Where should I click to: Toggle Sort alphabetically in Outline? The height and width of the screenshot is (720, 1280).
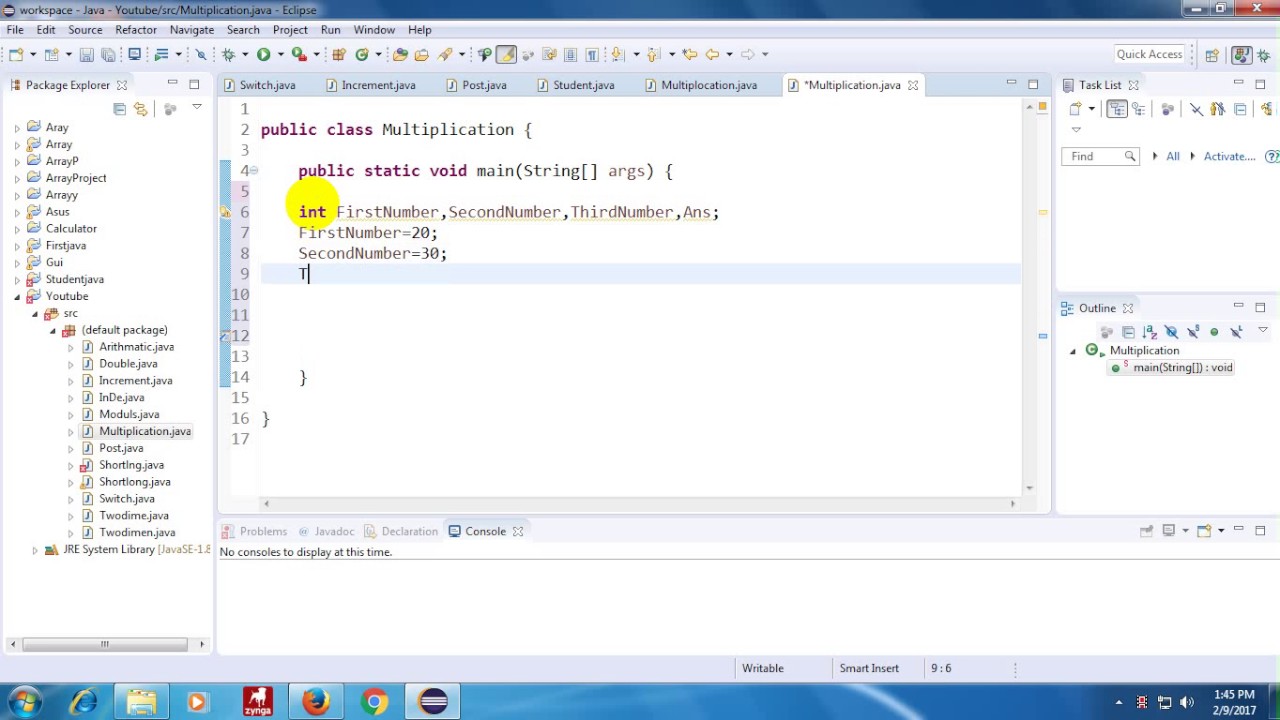pos(1149,332)
